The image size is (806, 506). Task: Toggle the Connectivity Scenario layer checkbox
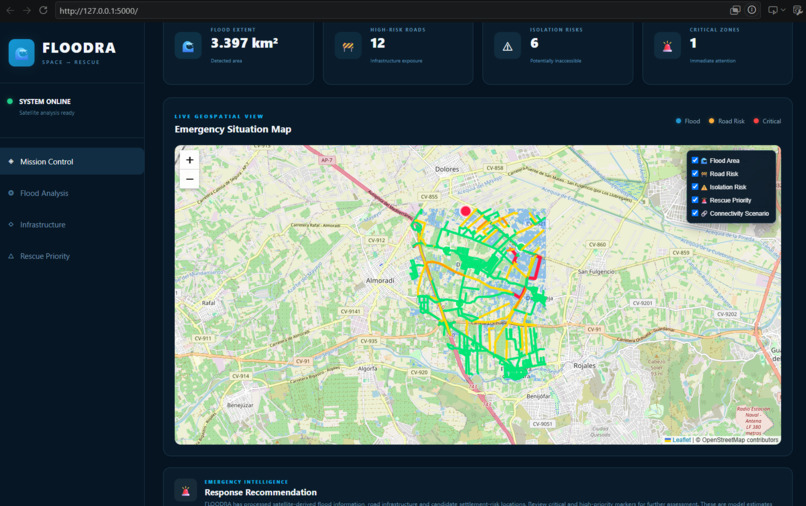point(695,213)
